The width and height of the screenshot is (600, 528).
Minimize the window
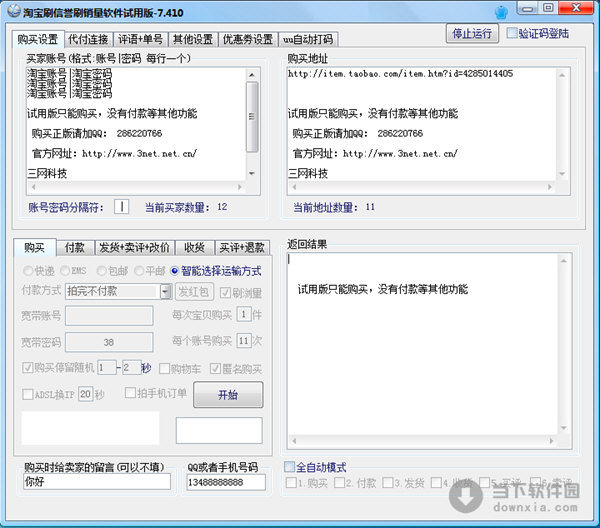click(528, 8)
